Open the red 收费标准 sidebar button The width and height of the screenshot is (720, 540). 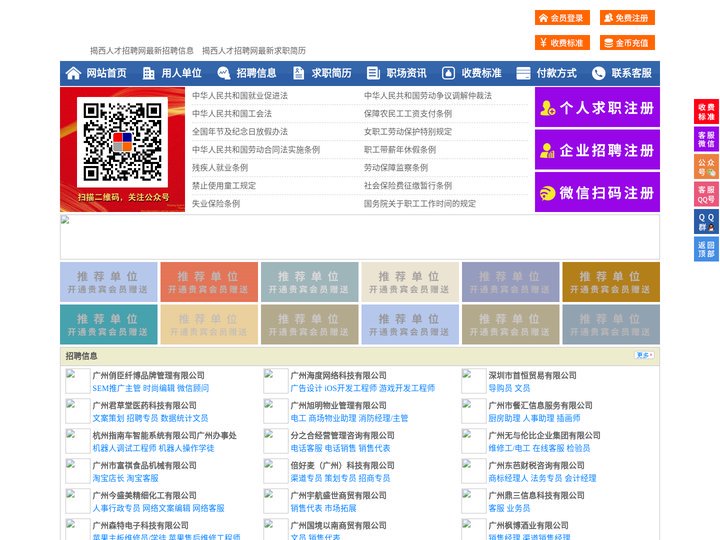click(706, 112)
